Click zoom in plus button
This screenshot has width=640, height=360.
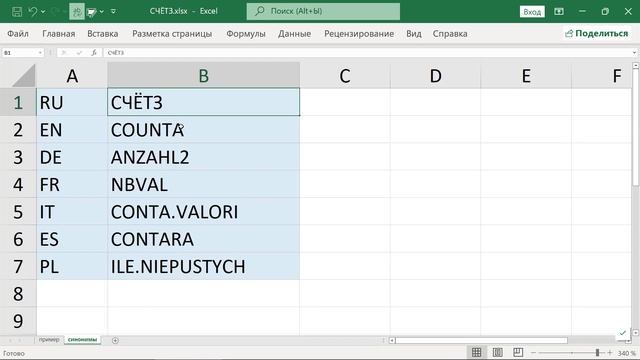pos(610,353)
